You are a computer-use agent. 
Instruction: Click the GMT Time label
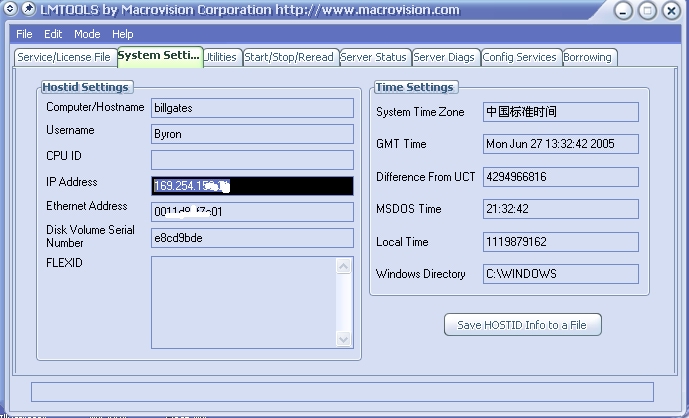(x=401, y=144)
